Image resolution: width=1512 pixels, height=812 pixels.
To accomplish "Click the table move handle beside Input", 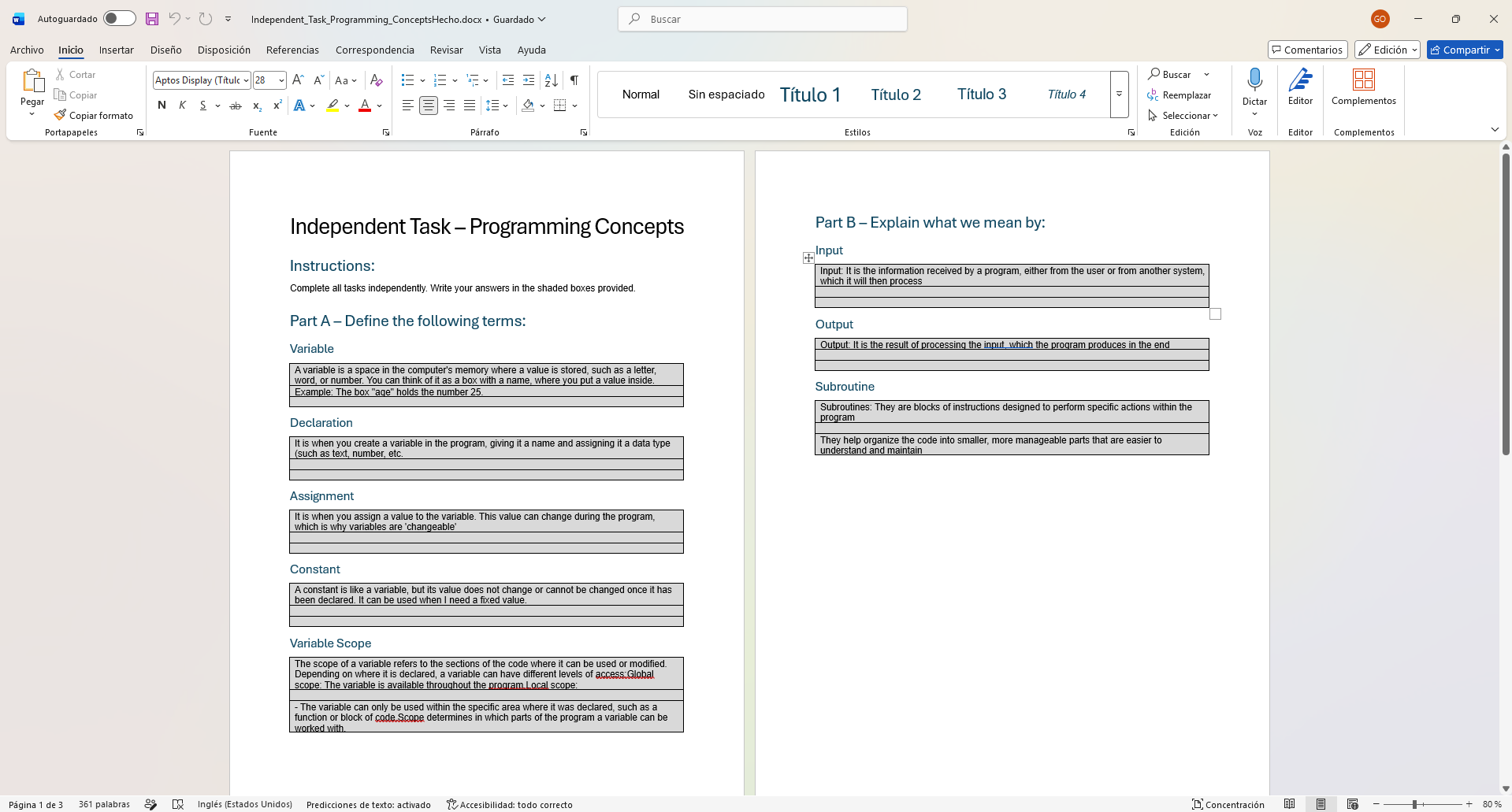I will 808,258.
